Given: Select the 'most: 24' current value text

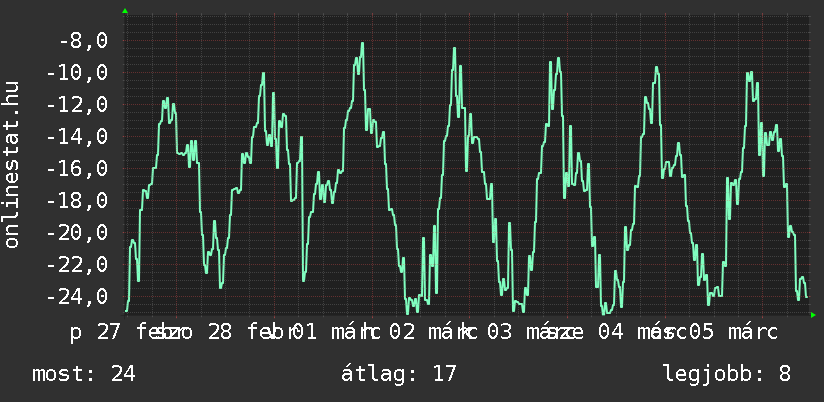Looking at the screenshot, I should click(84, 375).
